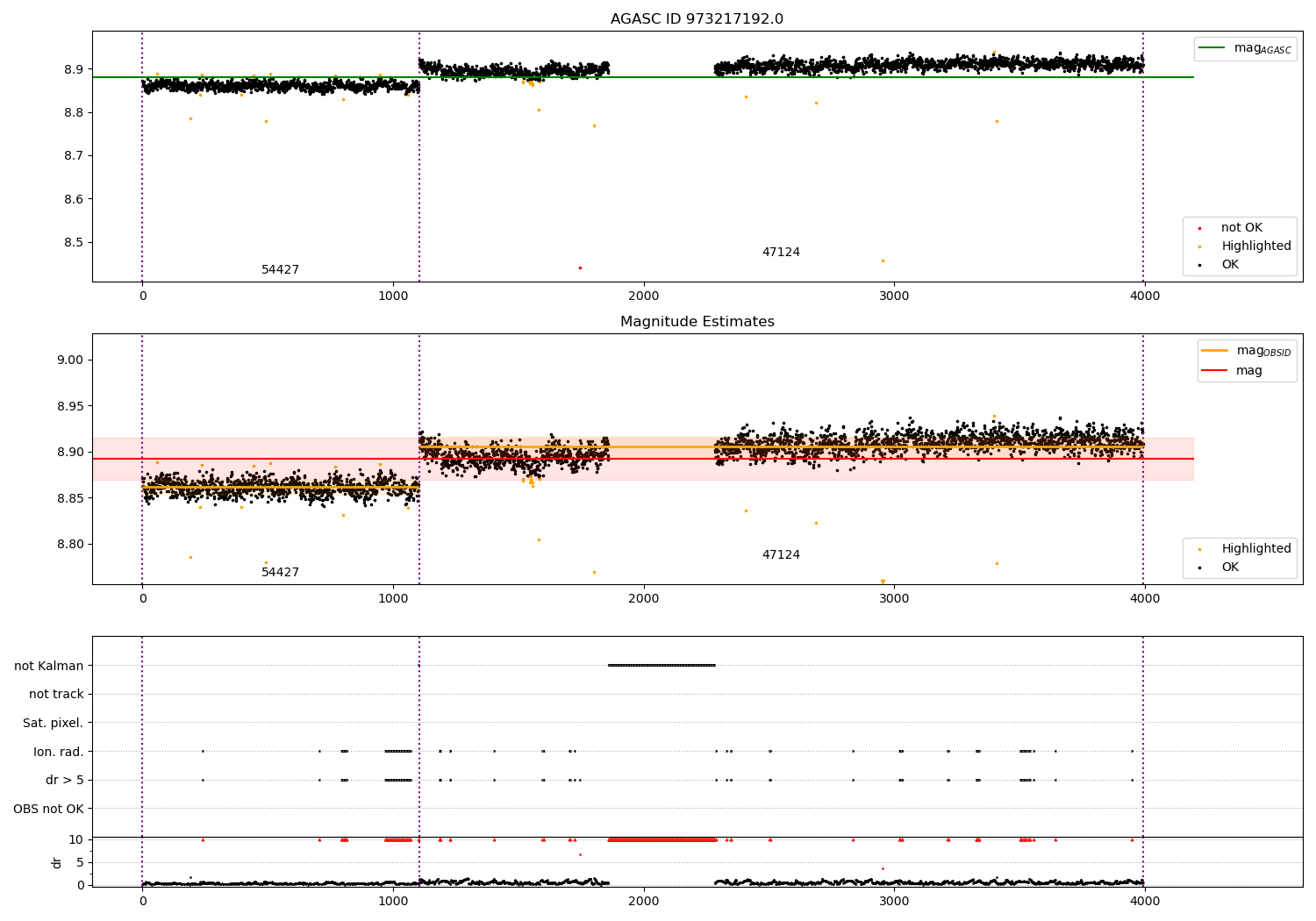Click the "Magnitude Estimates" plot title
Screen dimensions: 1316x921
tap(697, 322)
